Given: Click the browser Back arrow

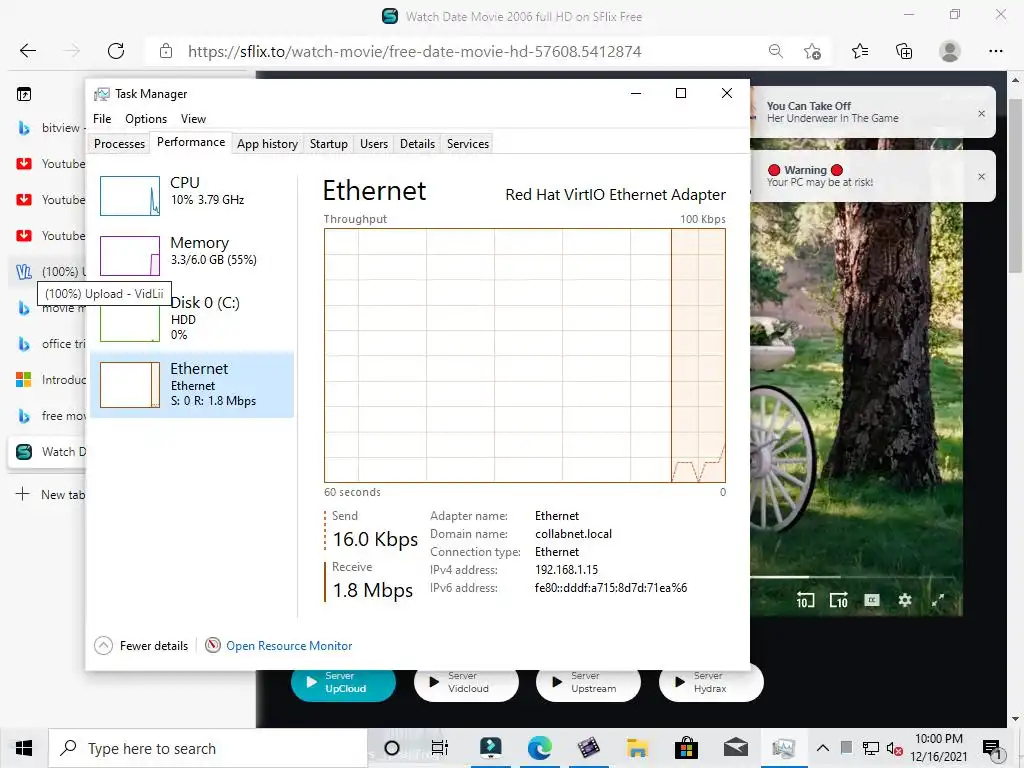Looking at the screenshot, I should pos(27,51).
